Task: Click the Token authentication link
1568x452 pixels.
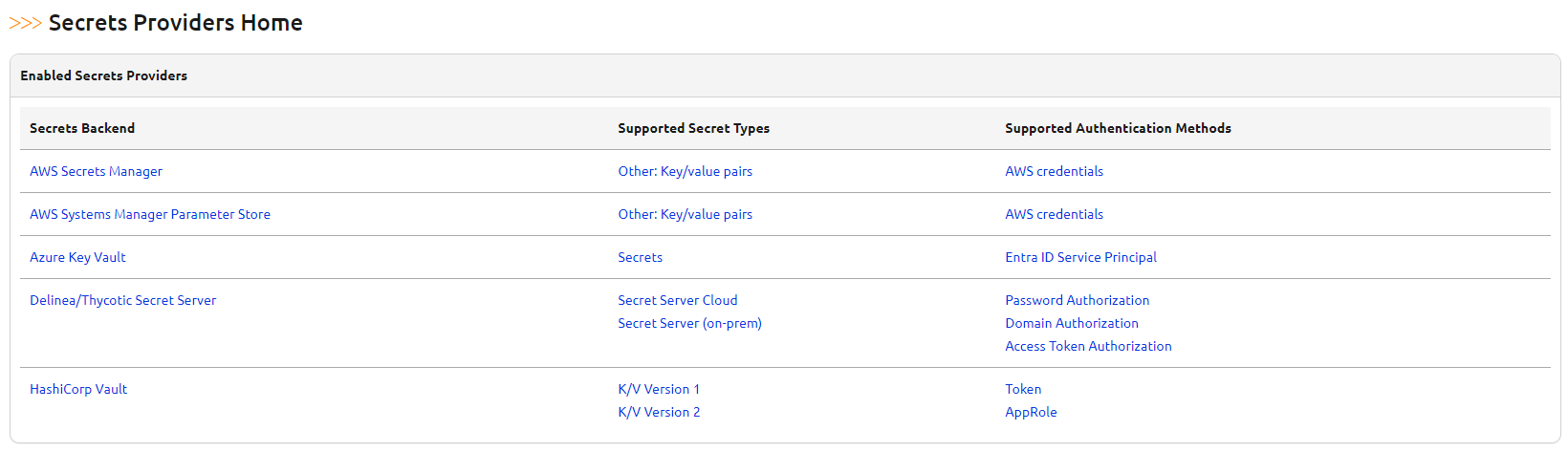Action: coord(1023,389)
